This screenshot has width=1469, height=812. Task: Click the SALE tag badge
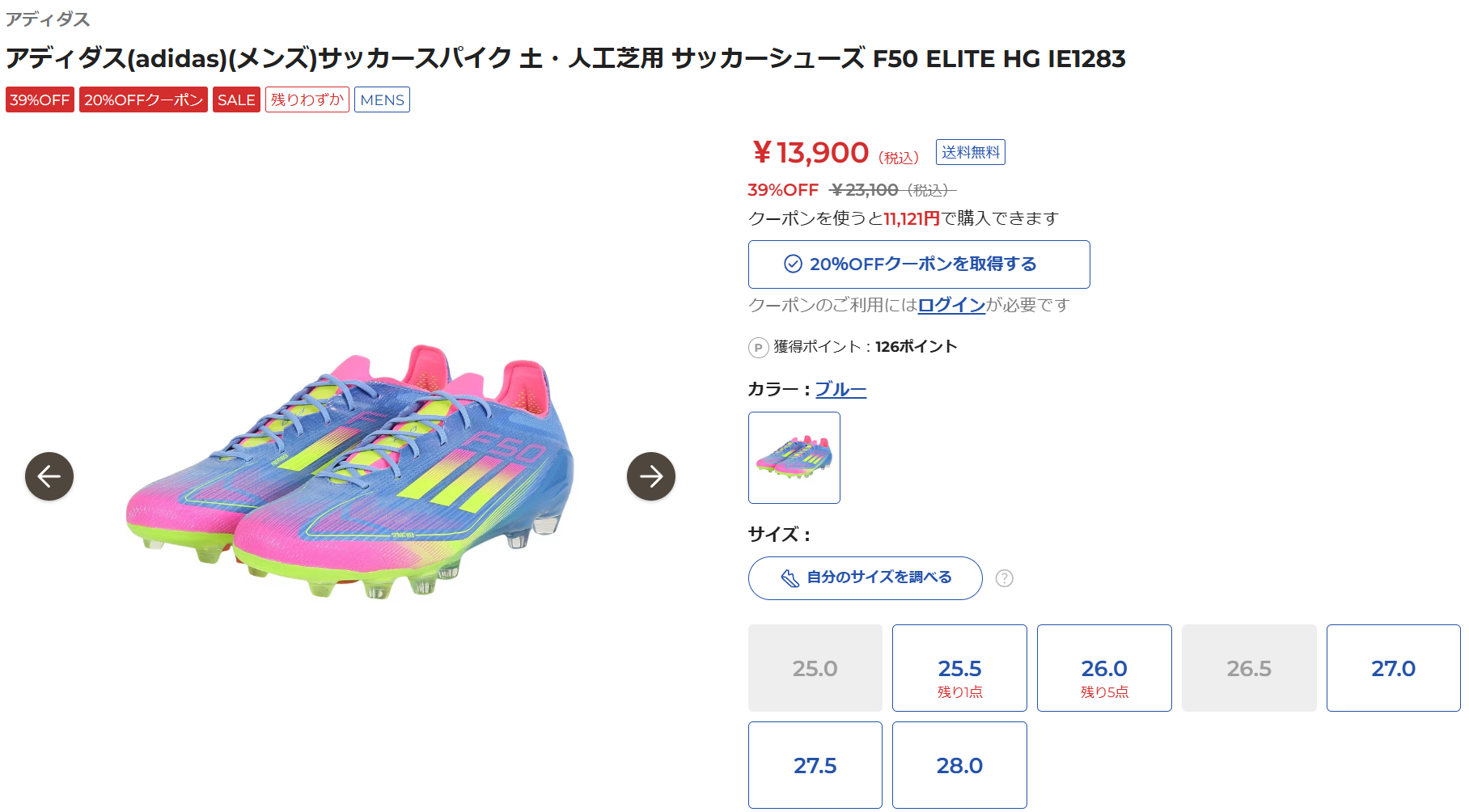click(236, 99)
